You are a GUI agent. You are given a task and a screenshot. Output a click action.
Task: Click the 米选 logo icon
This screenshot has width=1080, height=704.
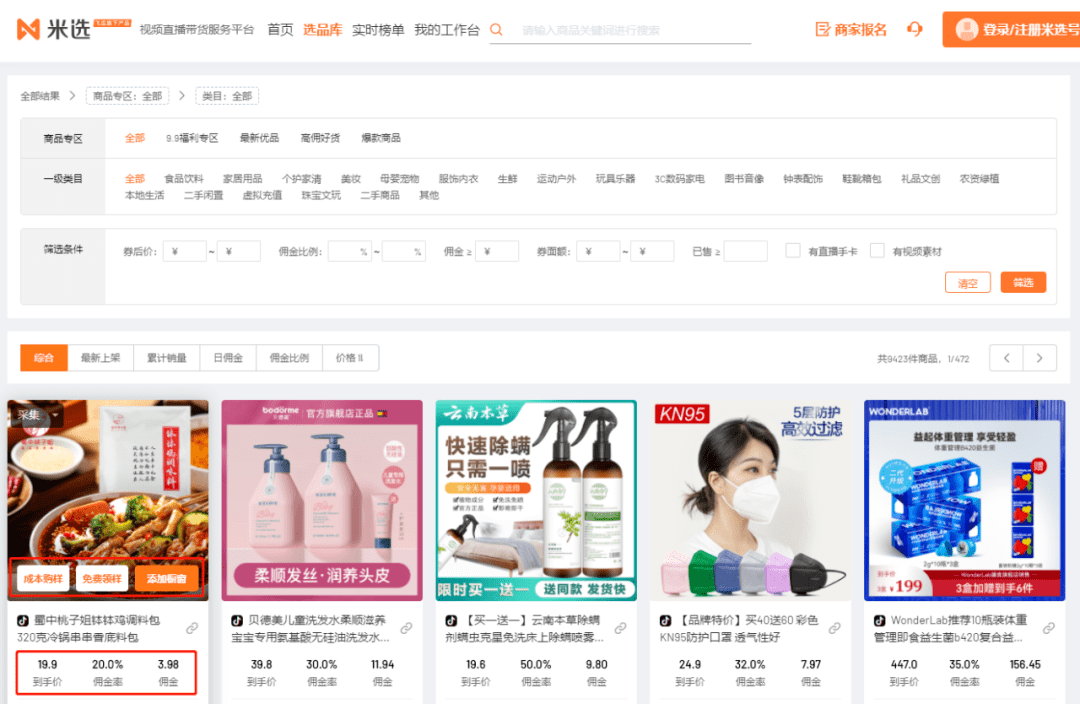(28, 29)
